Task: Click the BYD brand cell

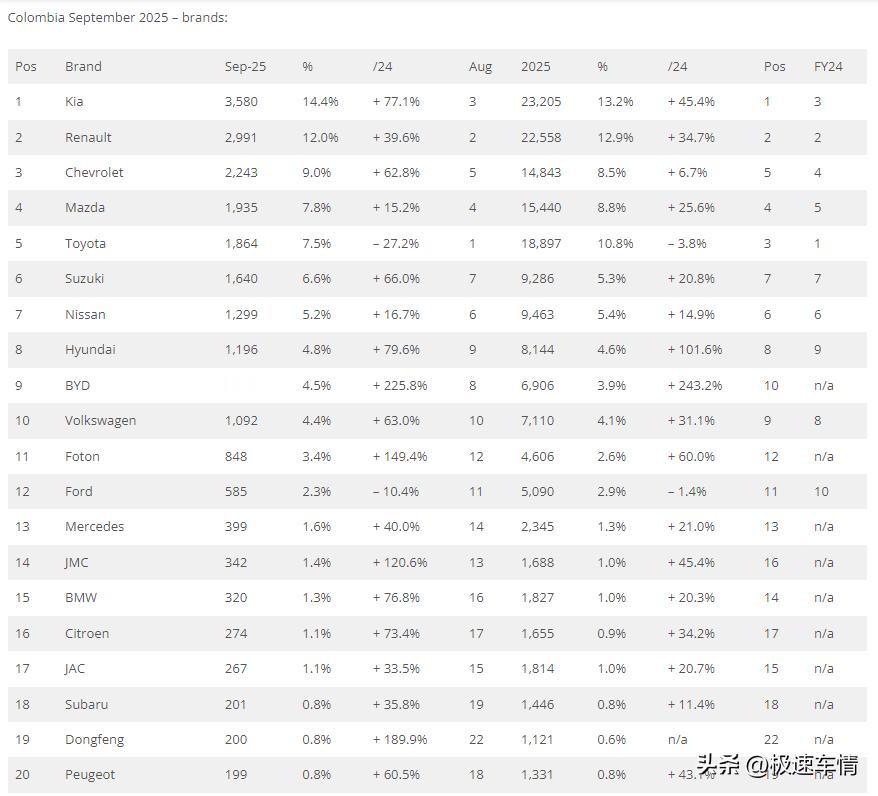Action: (77, 386)
